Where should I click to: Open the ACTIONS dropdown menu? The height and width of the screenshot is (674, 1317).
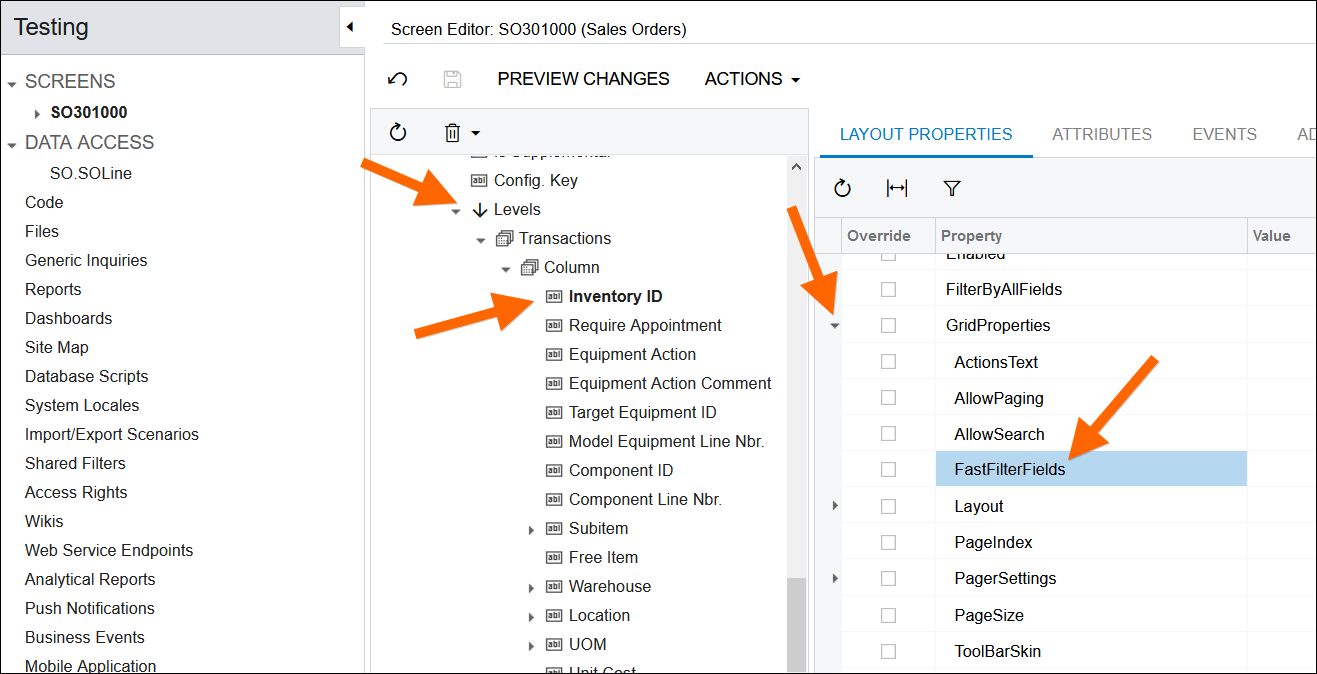coord(752,79)
